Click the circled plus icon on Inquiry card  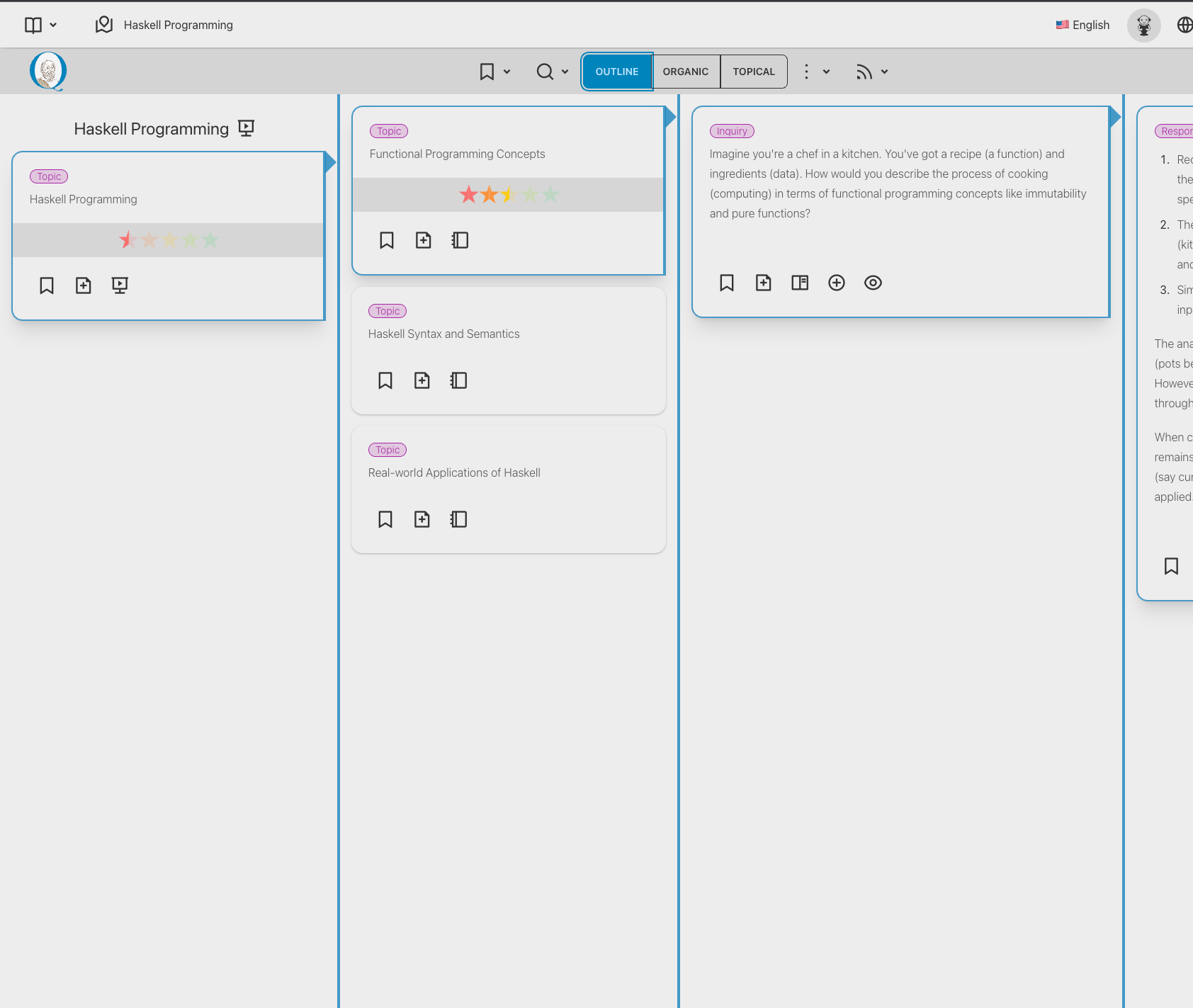pos(837,283)
